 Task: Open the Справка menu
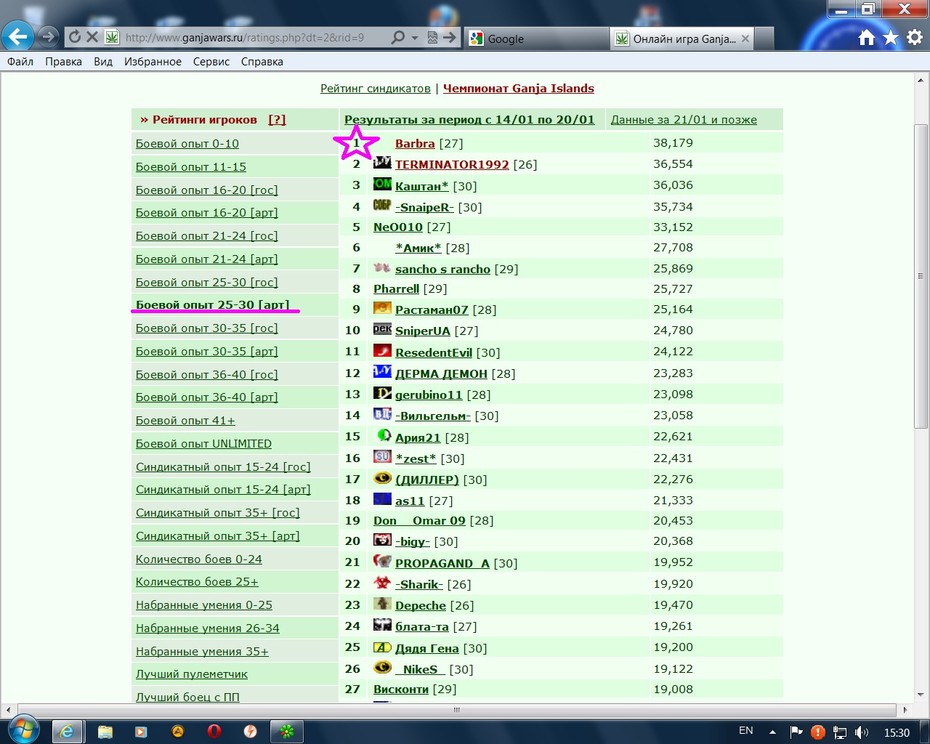point(262,62)
